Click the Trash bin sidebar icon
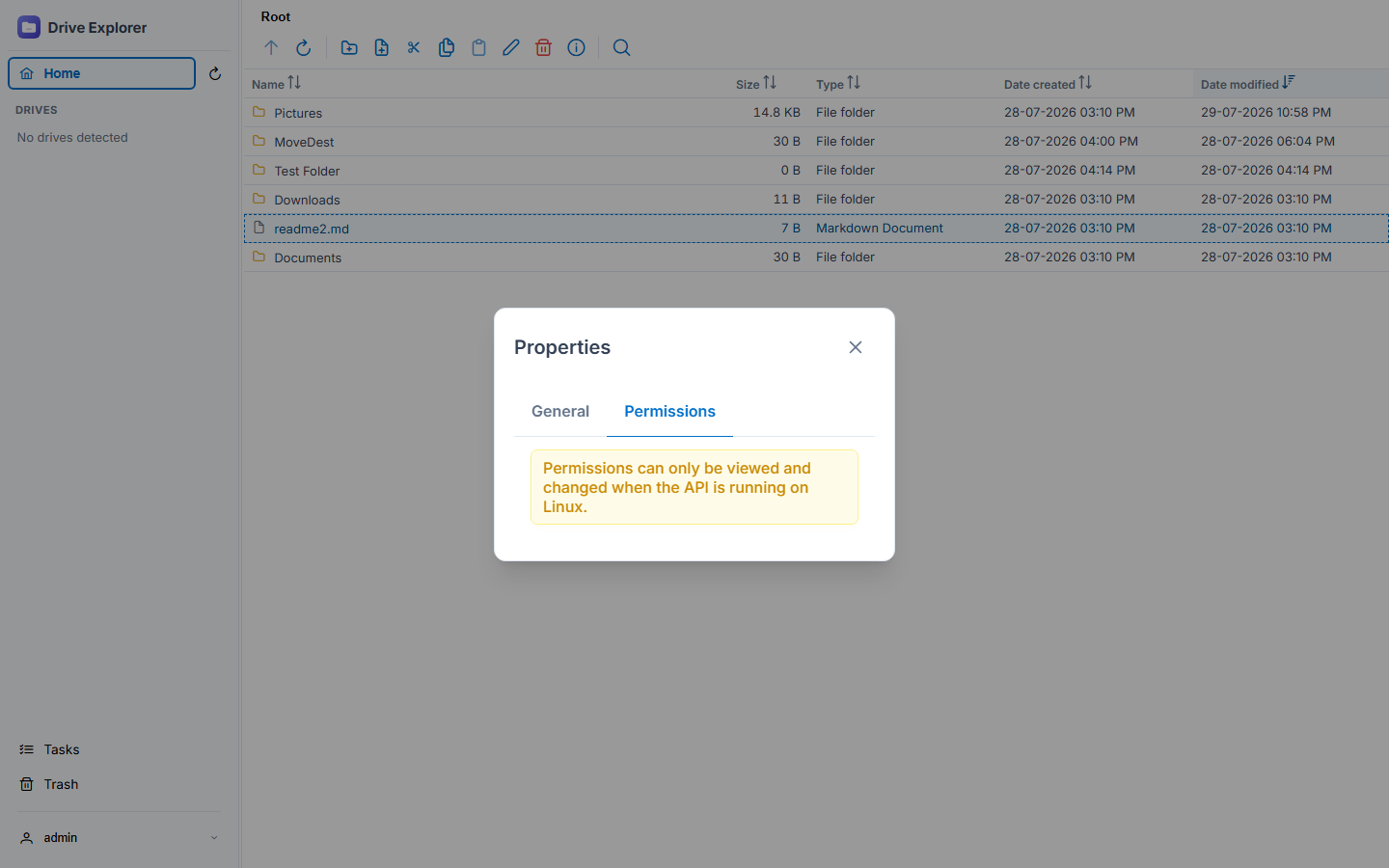Image resolution: width=1389 pixels, height=868 pixels. pyautogui.click(x=26, y=784)
